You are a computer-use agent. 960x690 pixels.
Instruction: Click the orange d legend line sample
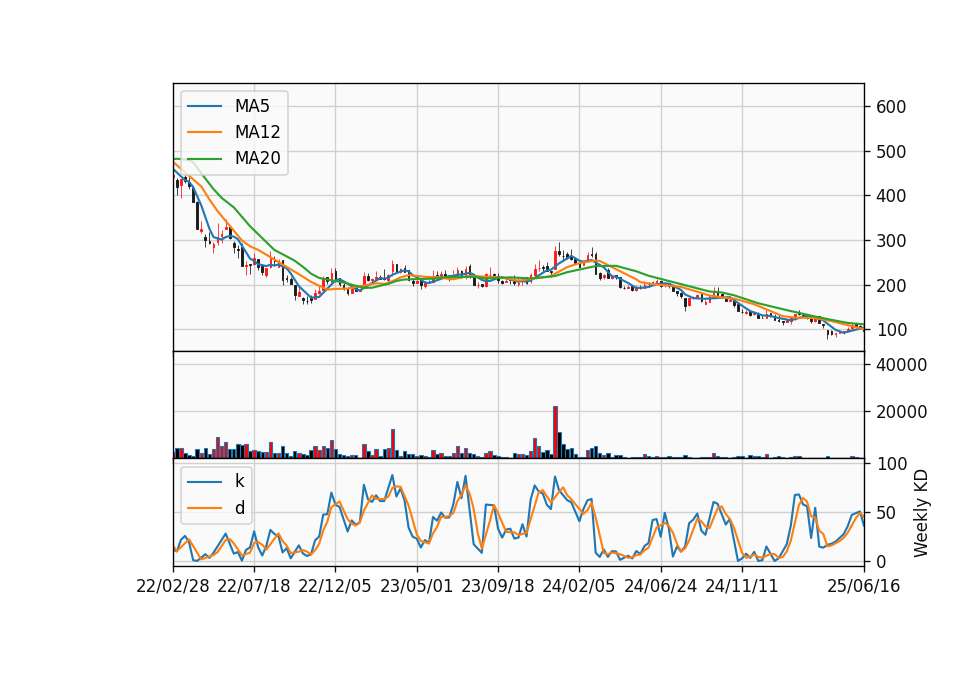point(204,508)
